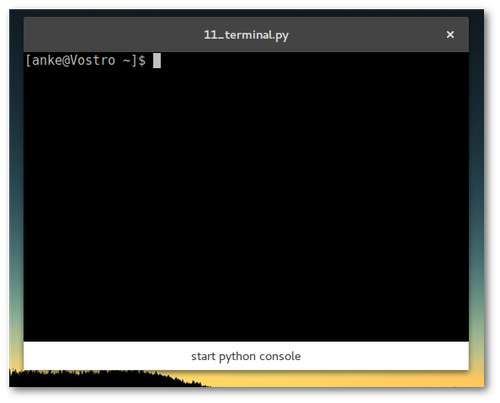Select the word Vostro in the prompt
The height and width of the screenshot is (403, 500).
[92, 60]
